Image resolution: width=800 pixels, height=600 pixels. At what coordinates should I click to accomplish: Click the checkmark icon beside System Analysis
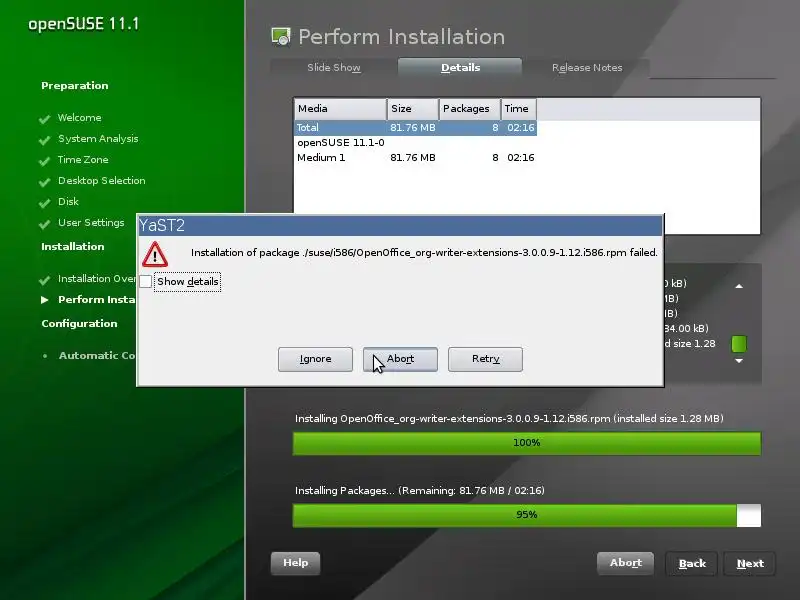tap(44, 140)
